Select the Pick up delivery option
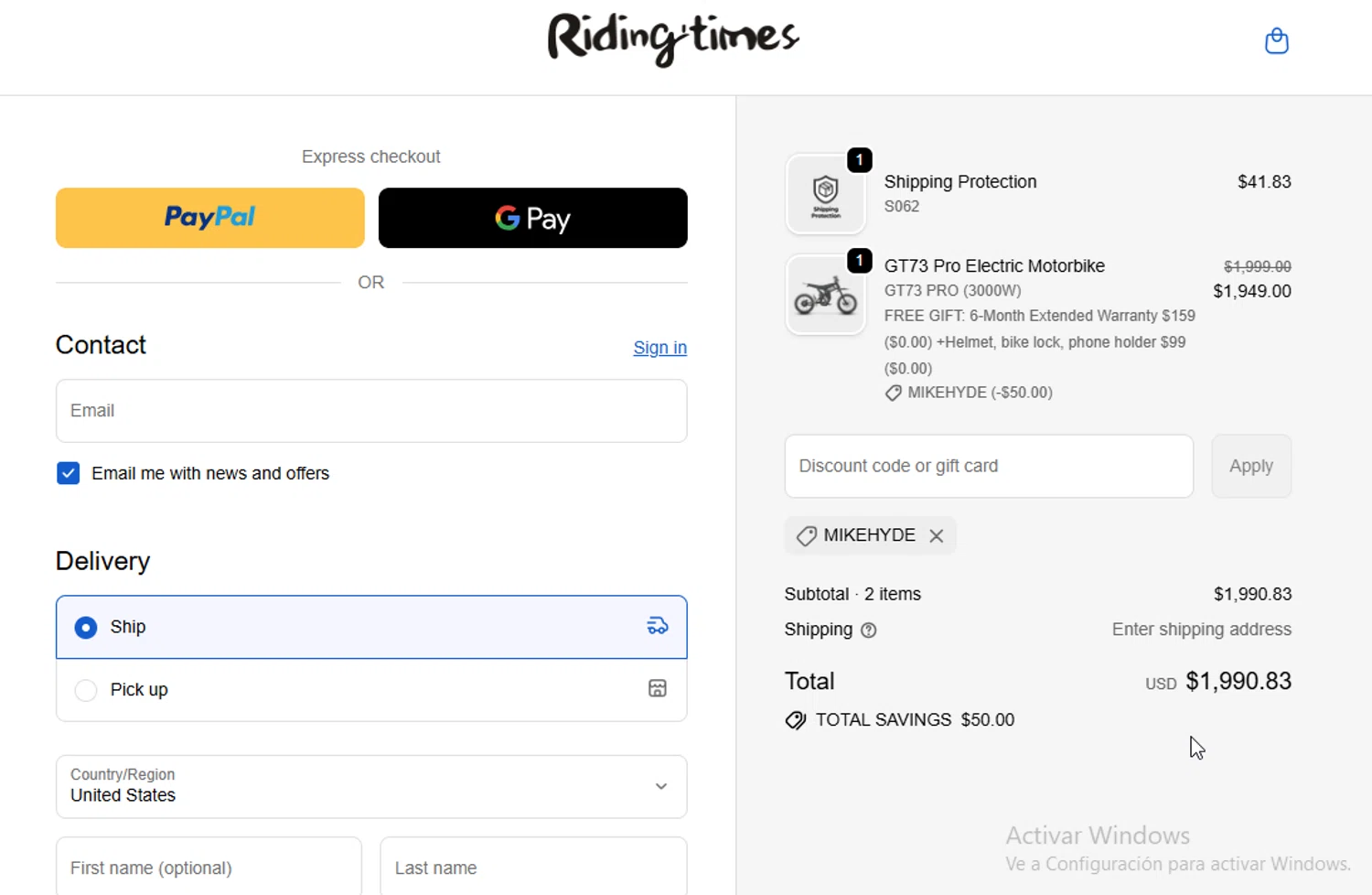 pyautogui.click(x=371, y=690)
